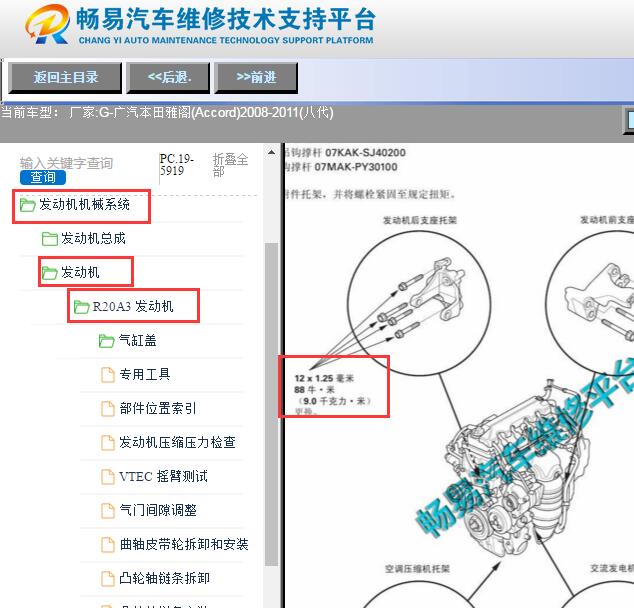Click the document icon beside 部件位置索引
634x608 pixels.
[x=108, y=409]
